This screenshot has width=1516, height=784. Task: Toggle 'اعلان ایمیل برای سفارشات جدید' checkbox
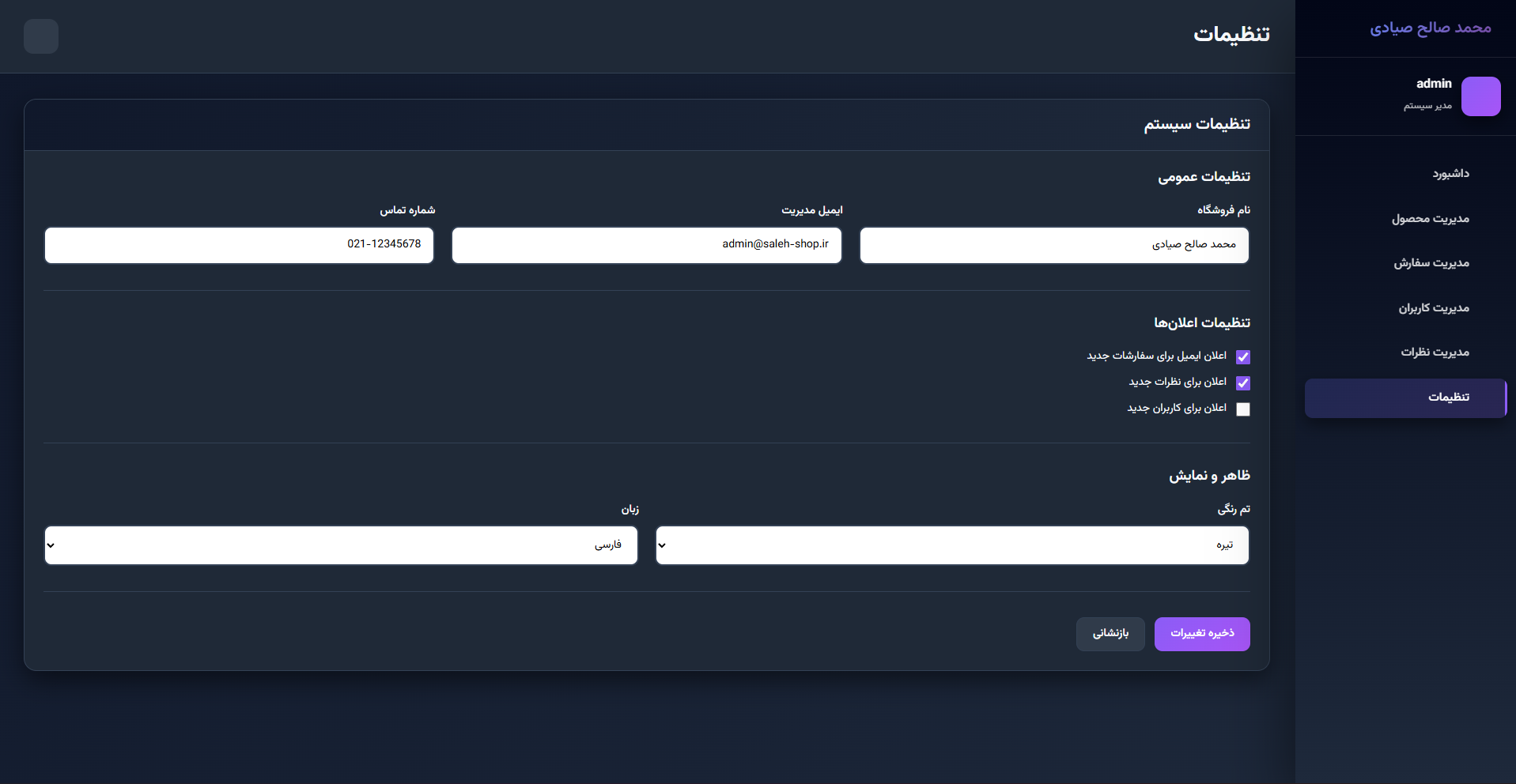coord(1243,357)
